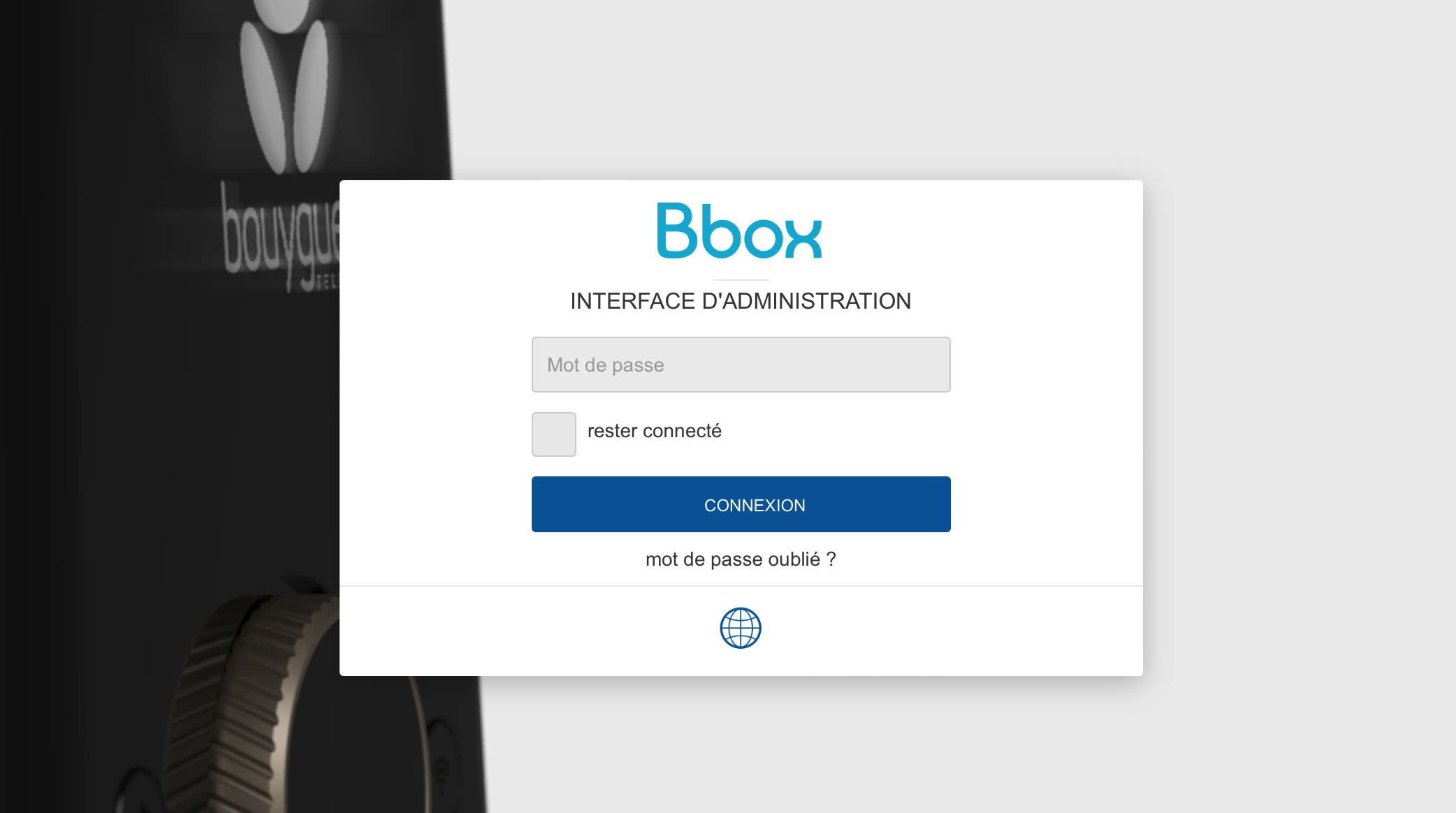Screen dimensions: 1456x813
Task: Click the forgotten password help text
Action: [740, 559]
